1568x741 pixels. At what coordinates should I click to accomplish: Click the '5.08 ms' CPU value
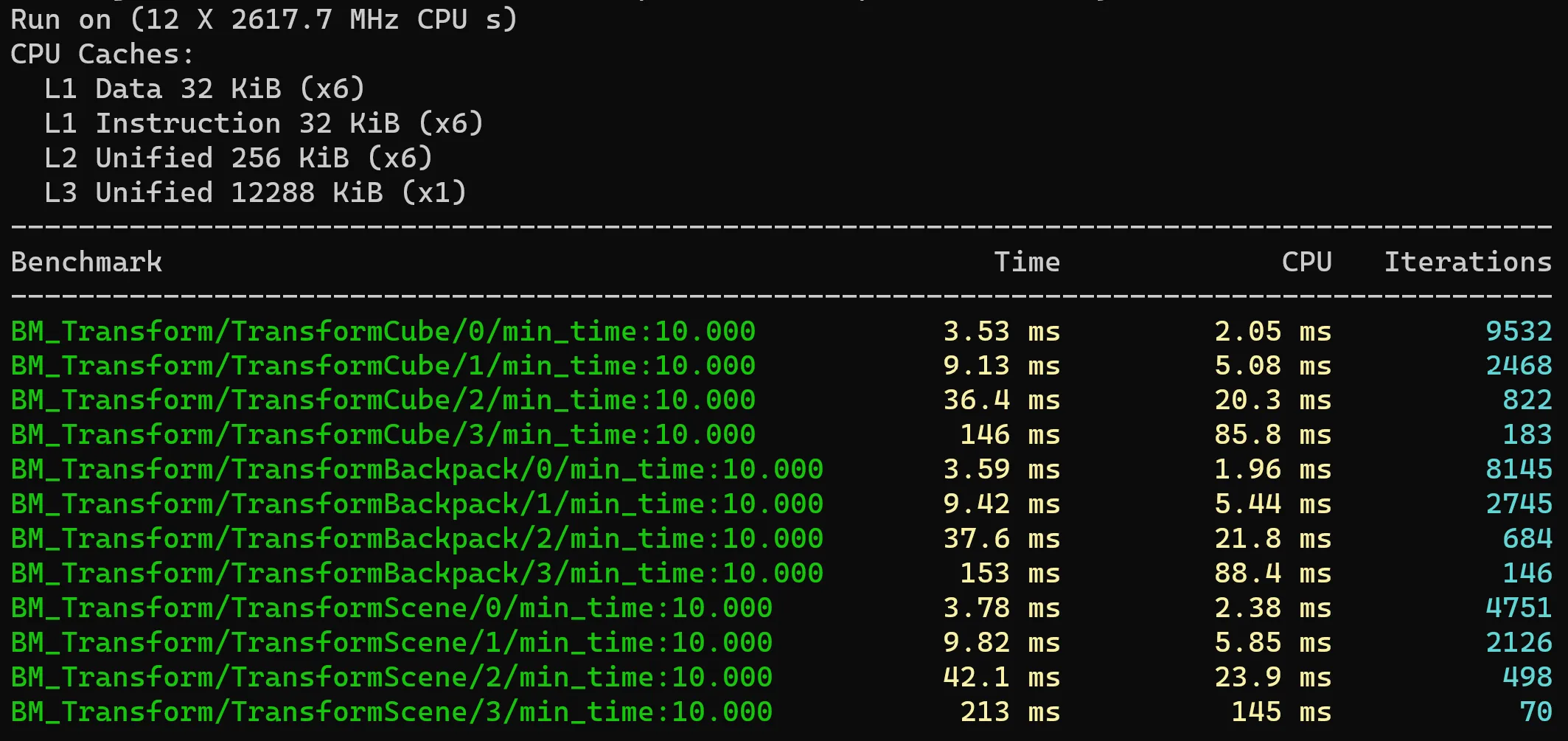(x=1273, y=366)
